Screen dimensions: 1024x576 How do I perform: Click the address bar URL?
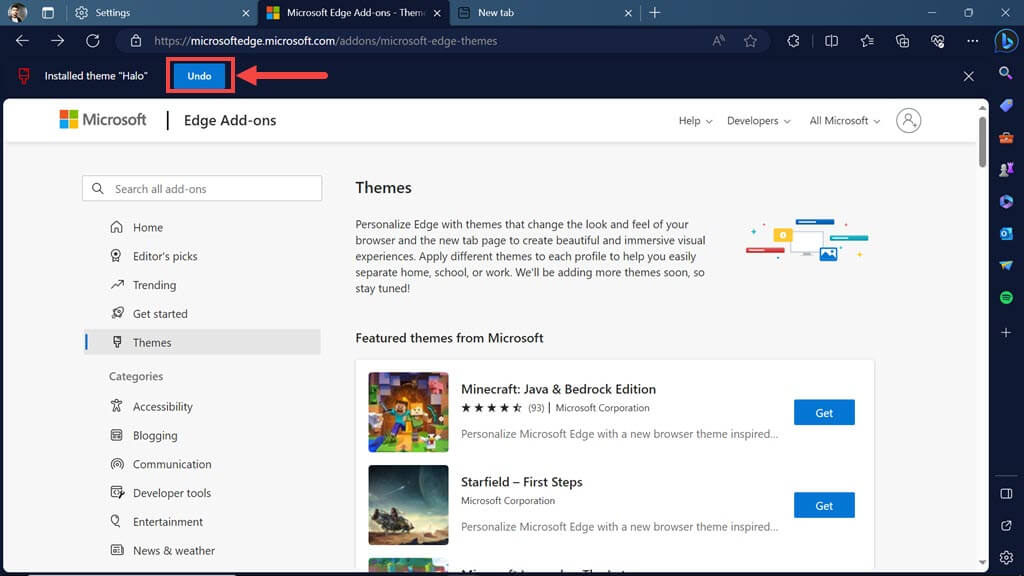click(x=325, y=40)
